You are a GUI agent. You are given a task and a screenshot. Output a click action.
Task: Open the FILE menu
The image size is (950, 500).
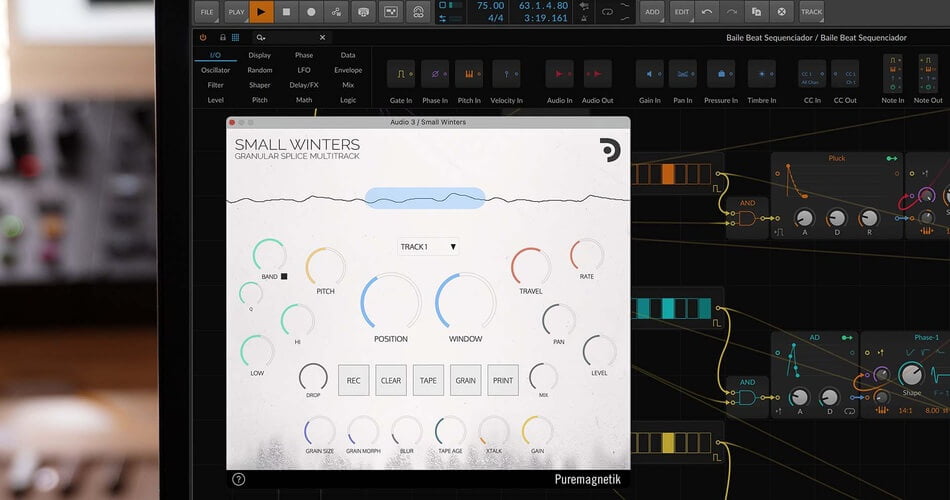click(x=207, y=12)
